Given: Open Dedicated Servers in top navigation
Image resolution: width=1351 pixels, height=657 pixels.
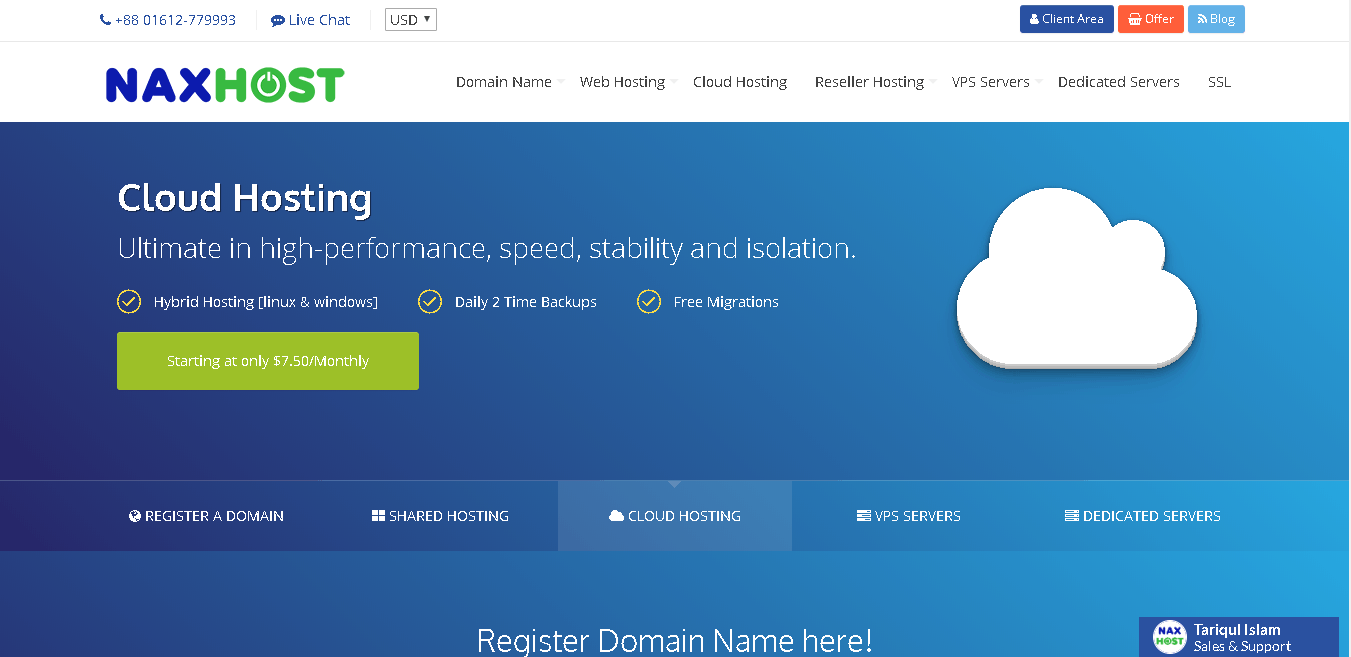Looking at the screenshot, I should click(1119, 82).
